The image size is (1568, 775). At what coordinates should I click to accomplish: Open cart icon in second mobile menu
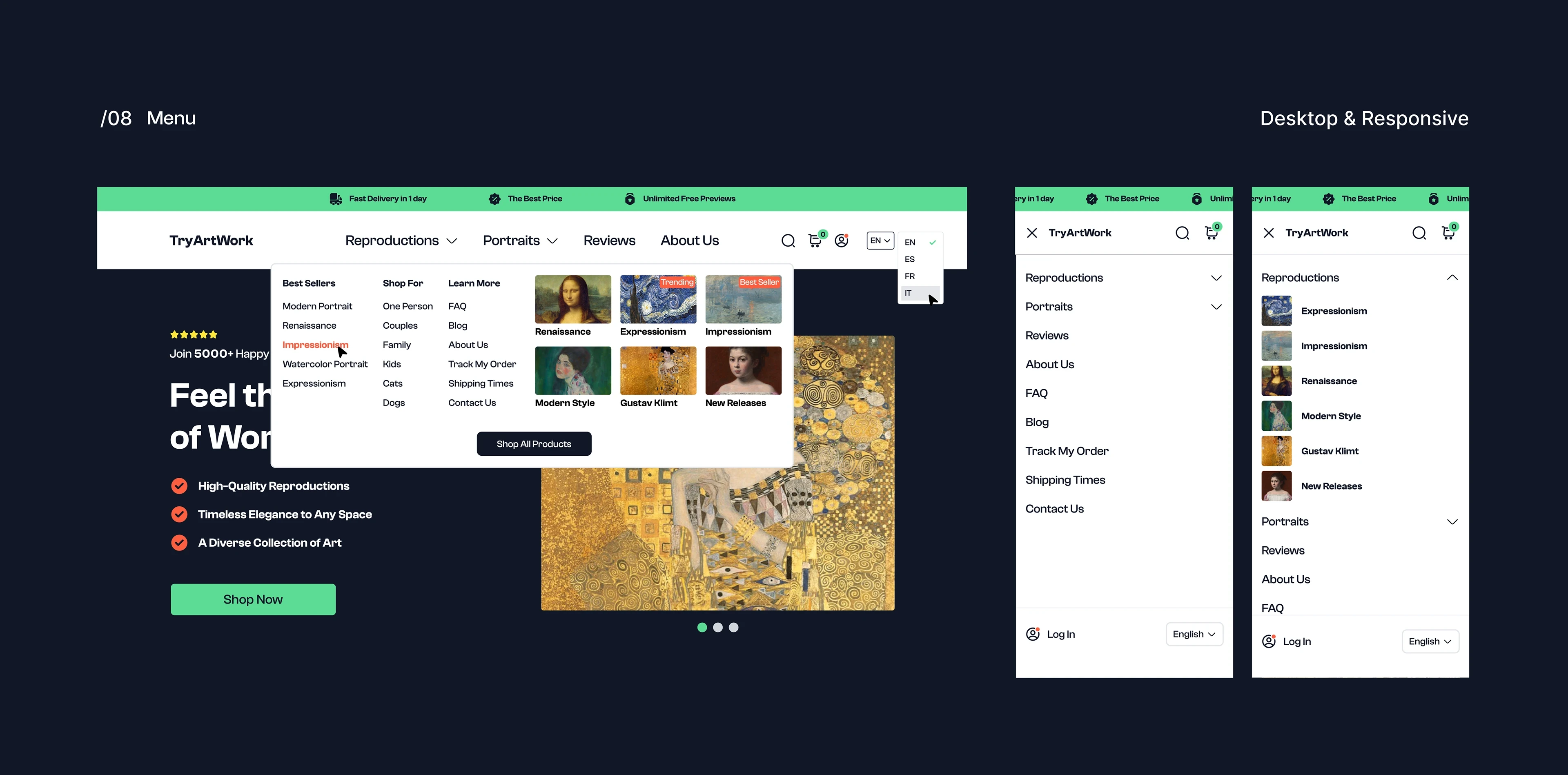(1449, 232)
